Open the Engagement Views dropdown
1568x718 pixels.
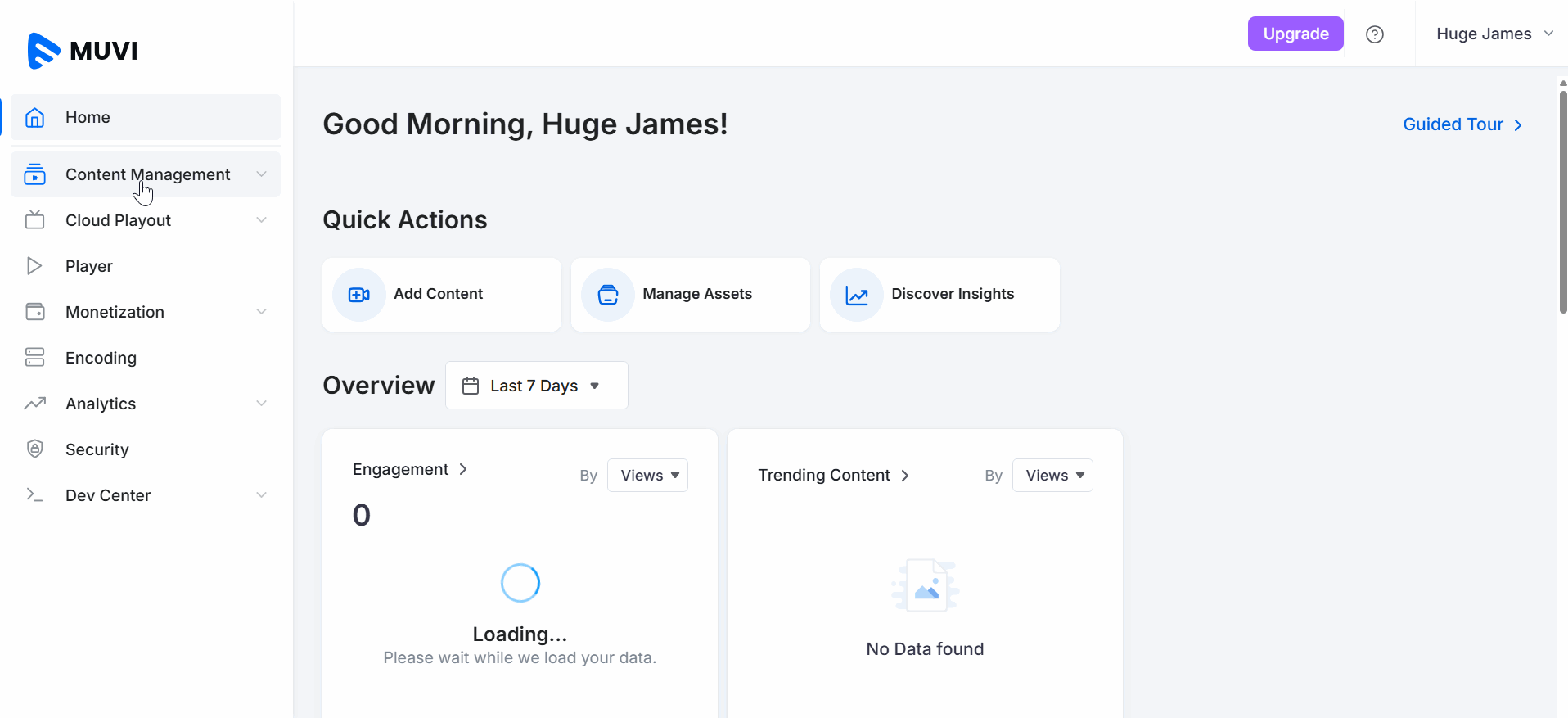click(x=647, y=476)
